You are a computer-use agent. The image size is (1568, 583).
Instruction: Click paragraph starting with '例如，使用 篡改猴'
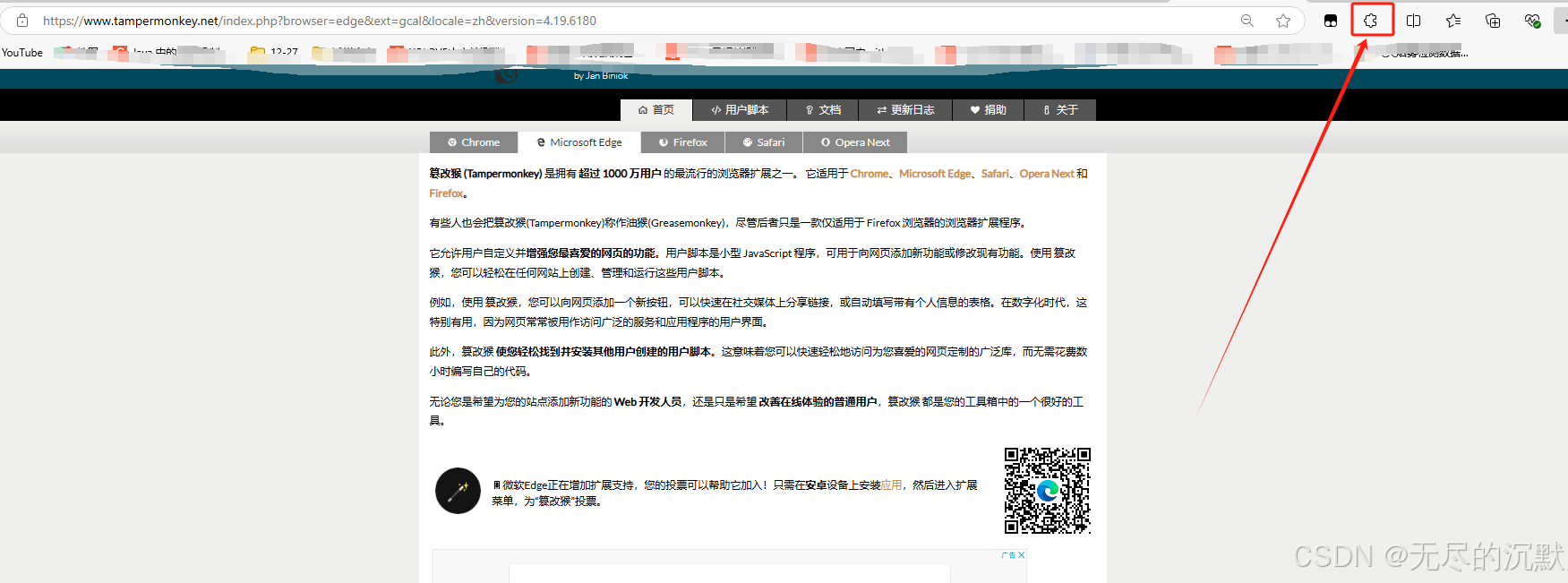click(x=758, y=313)
